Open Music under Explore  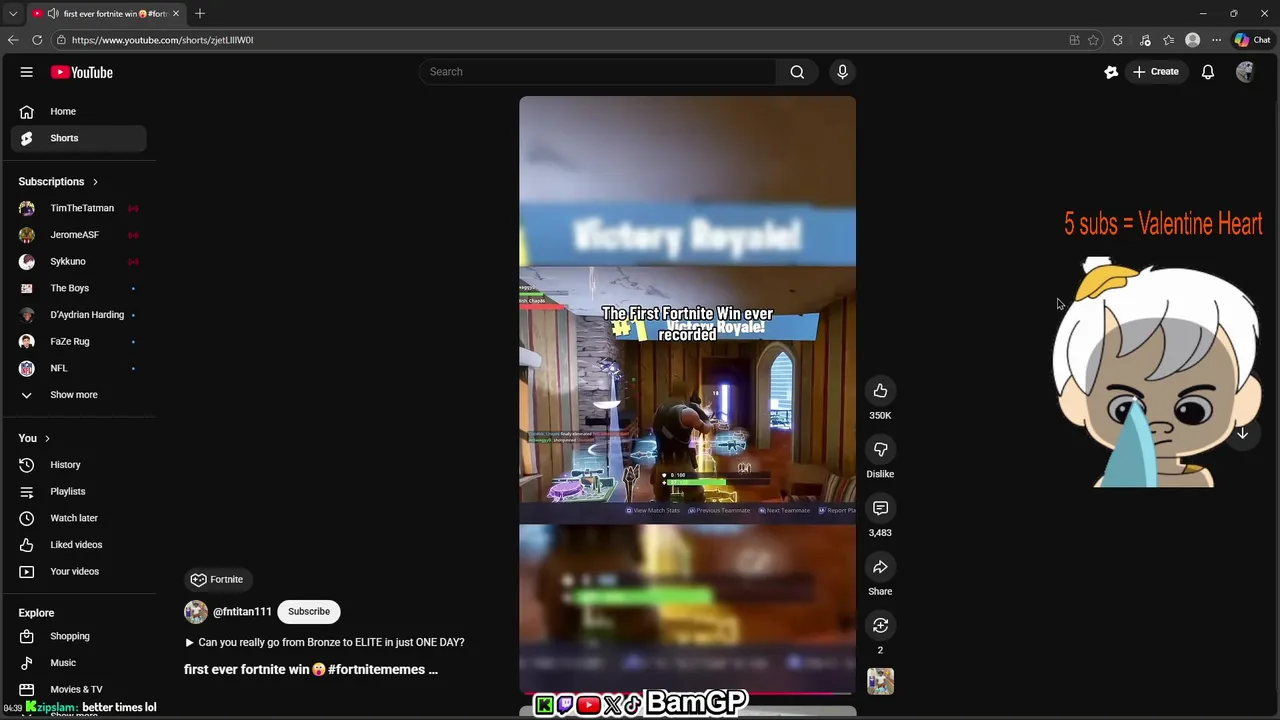point(79,663)
